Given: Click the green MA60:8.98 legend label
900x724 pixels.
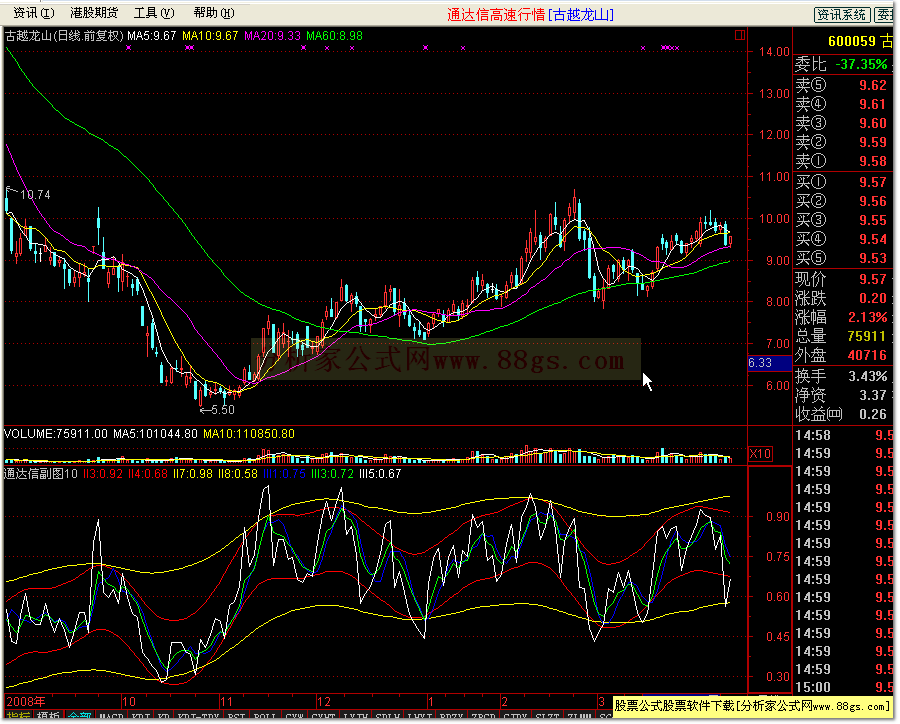Looking at the screenshot, I should click(334, 36).
